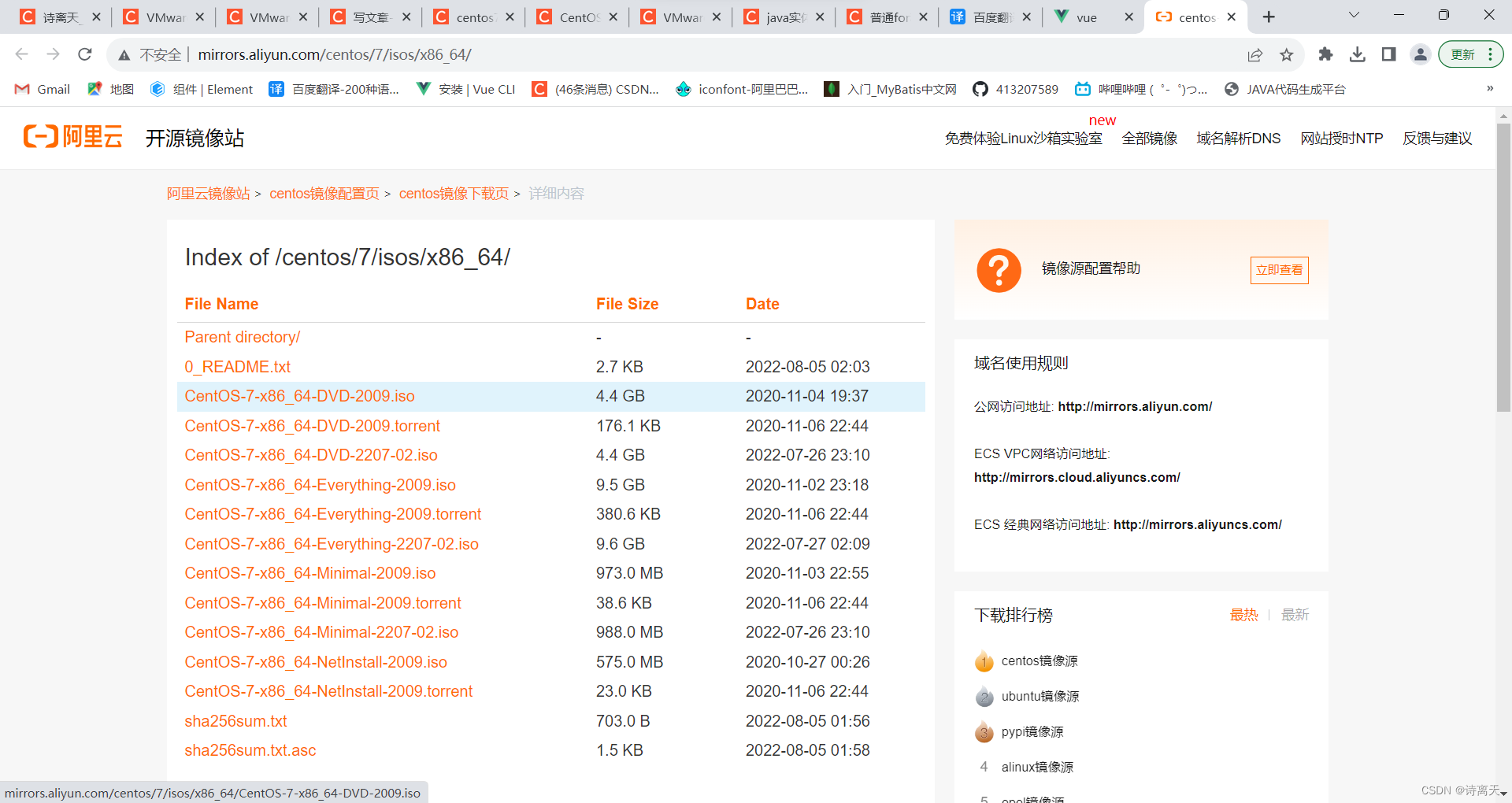Download CentOS-7-x86_64-Minimal-2009.iso

pos(310,573)
